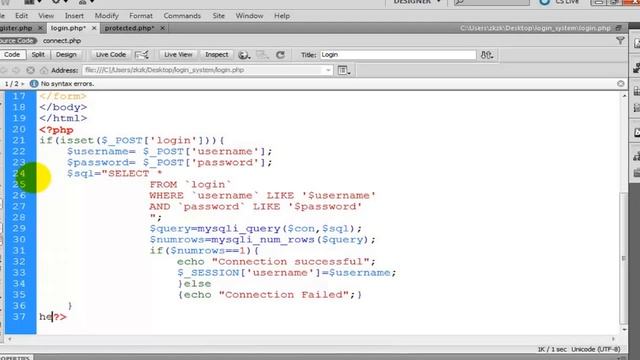Switch to the login.php tab
640x360 pixels.
(68, 28)
